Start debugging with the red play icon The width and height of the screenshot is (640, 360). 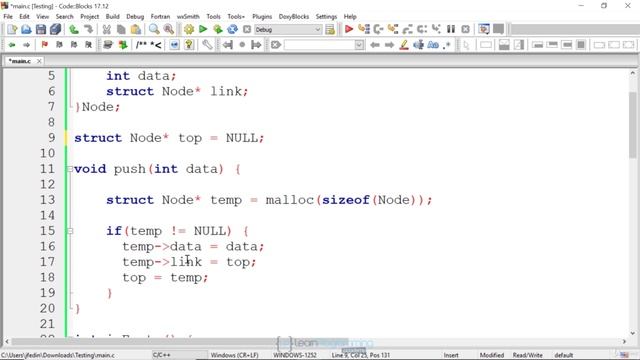349,29
